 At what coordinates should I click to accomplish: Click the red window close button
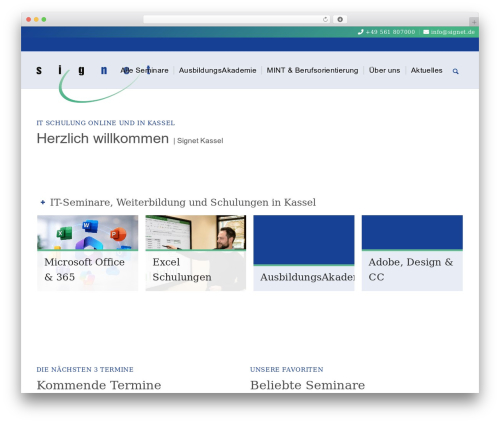click(29, 19)
